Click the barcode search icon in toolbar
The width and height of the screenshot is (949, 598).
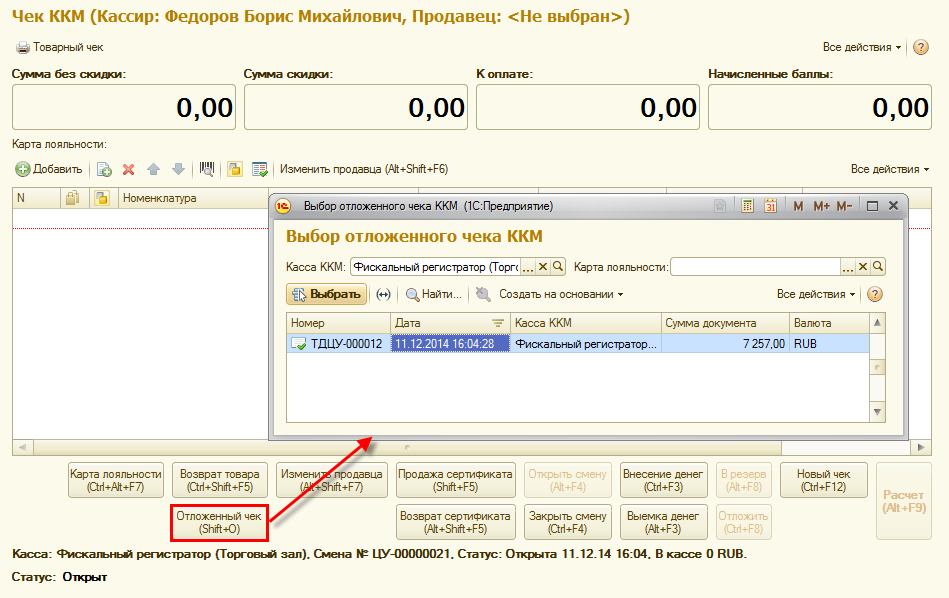(208, 169)
